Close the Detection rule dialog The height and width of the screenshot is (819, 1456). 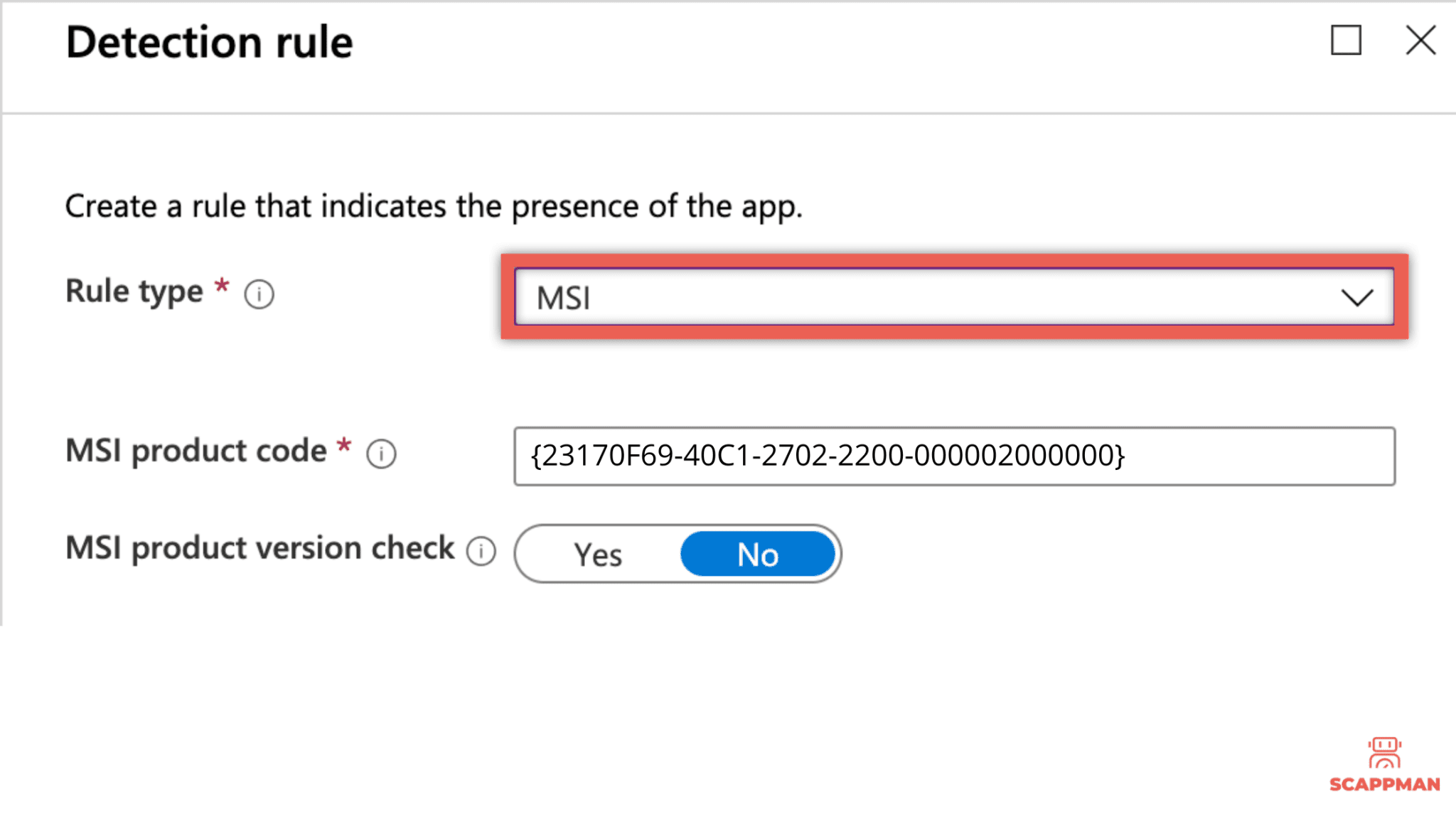pyautogui.click(x=1420, y=41)
